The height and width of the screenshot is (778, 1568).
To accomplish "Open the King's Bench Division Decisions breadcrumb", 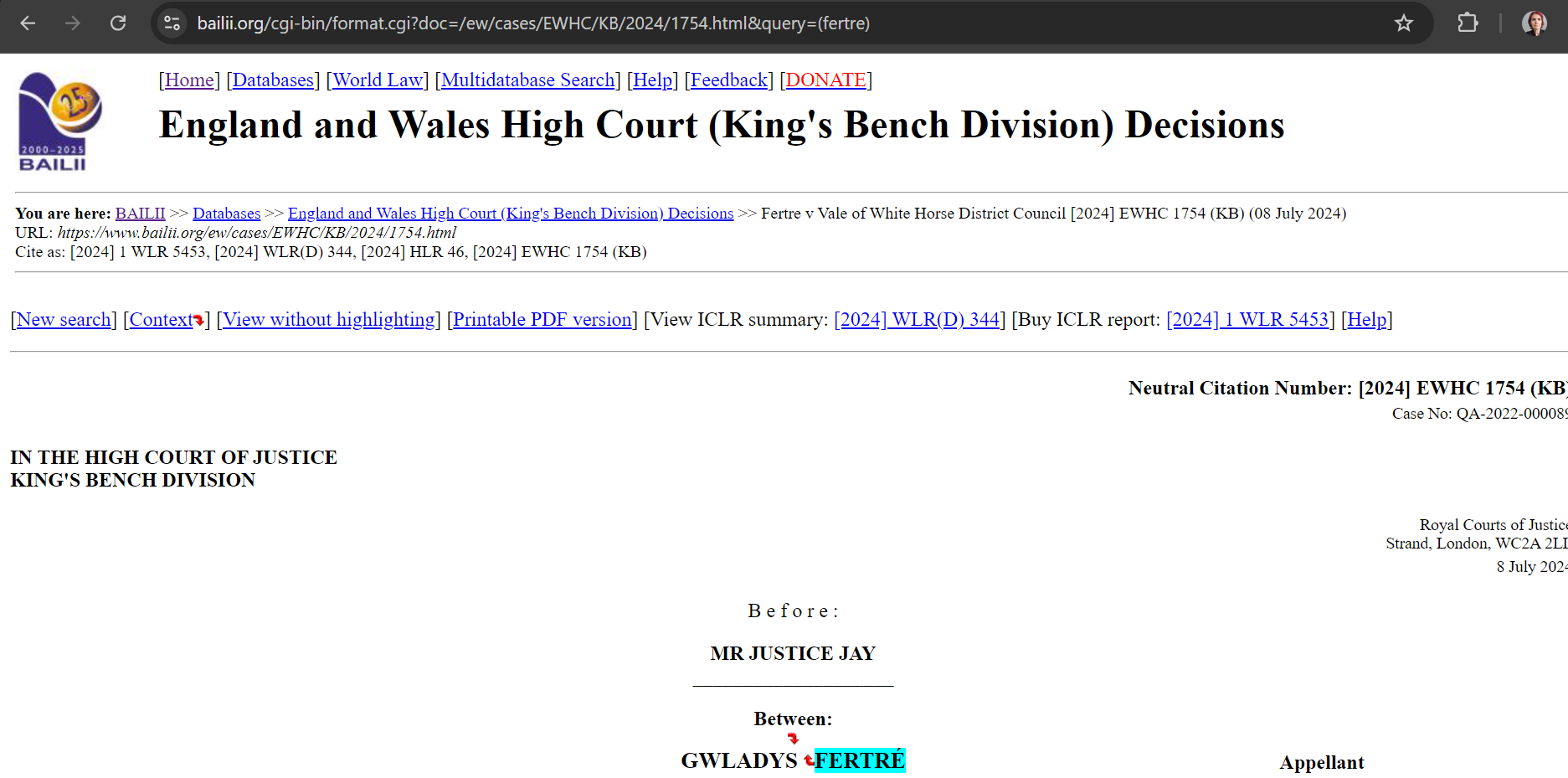I will 510,213.
